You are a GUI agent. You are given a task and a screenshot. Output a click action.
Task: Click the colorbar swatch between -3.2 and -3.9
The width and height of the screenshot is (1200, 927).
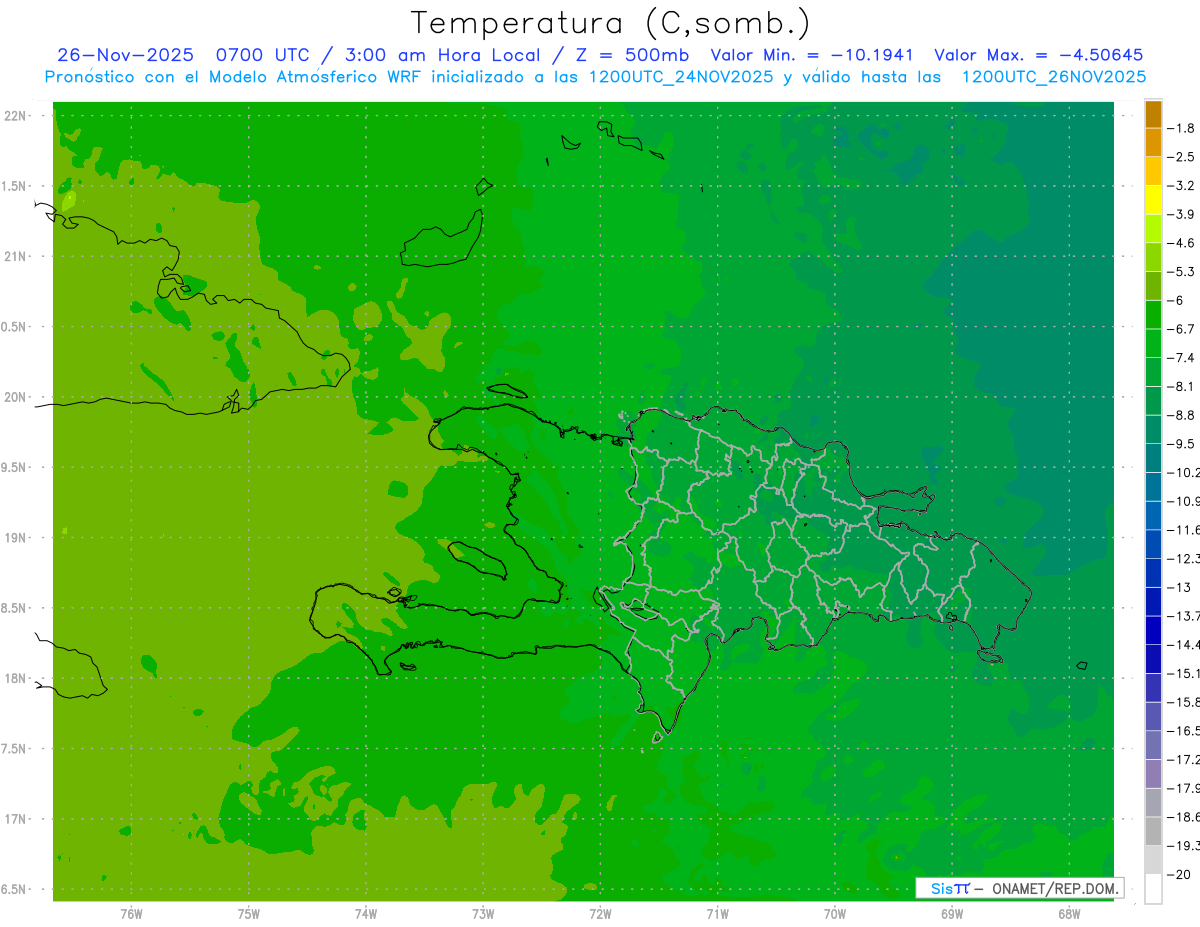pos(1153,199)
